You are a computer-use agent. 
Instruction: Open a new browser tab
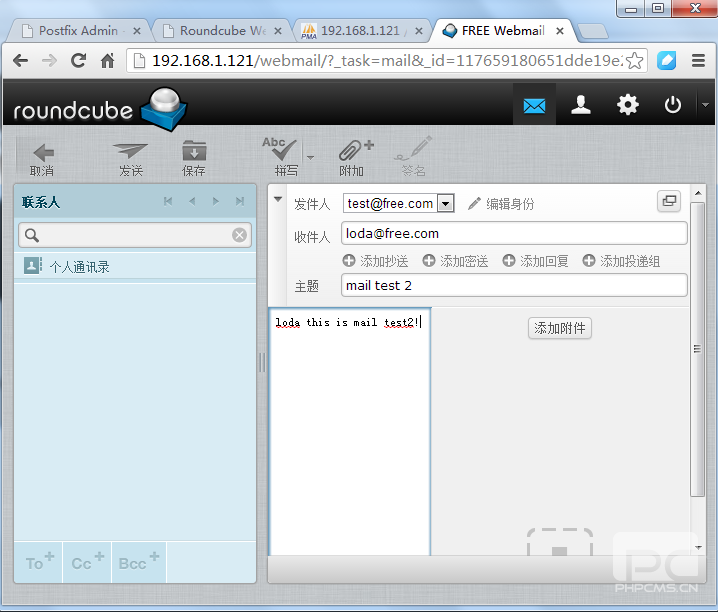coord(593,31)
